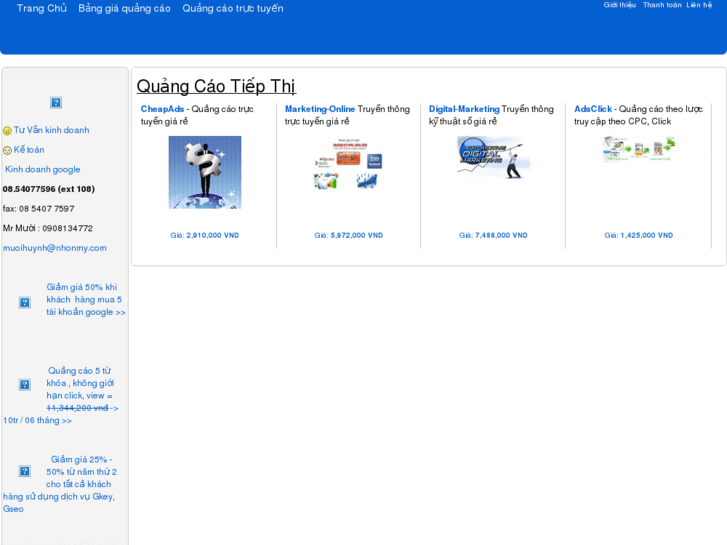Viewport: 727px width, 545px height.
Task: Open the Thanh toán link
Action: [662, 5]
